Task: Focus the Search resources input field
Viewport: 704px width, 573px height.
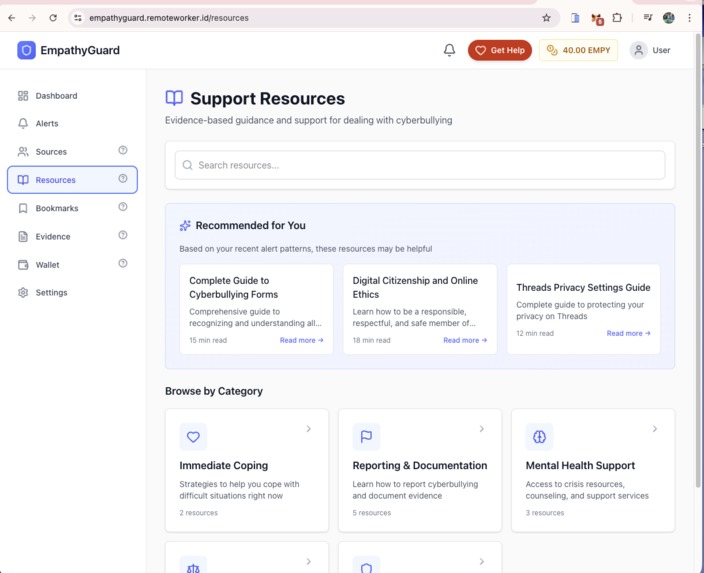Action: 420,165
